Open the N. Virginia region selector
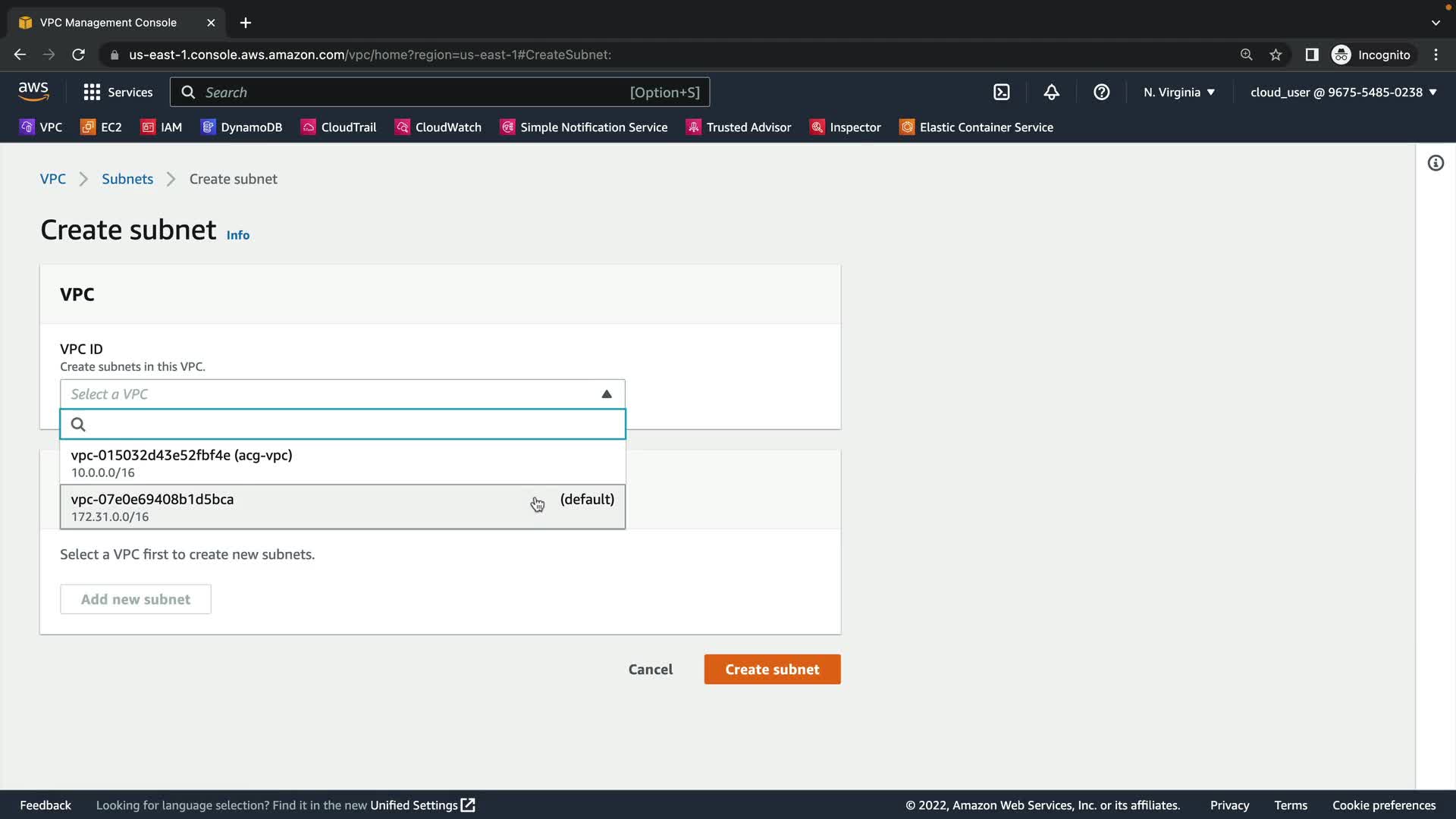Image resolution: width=1456 pixels, height=819 pixels. (x=1178, y=93)
